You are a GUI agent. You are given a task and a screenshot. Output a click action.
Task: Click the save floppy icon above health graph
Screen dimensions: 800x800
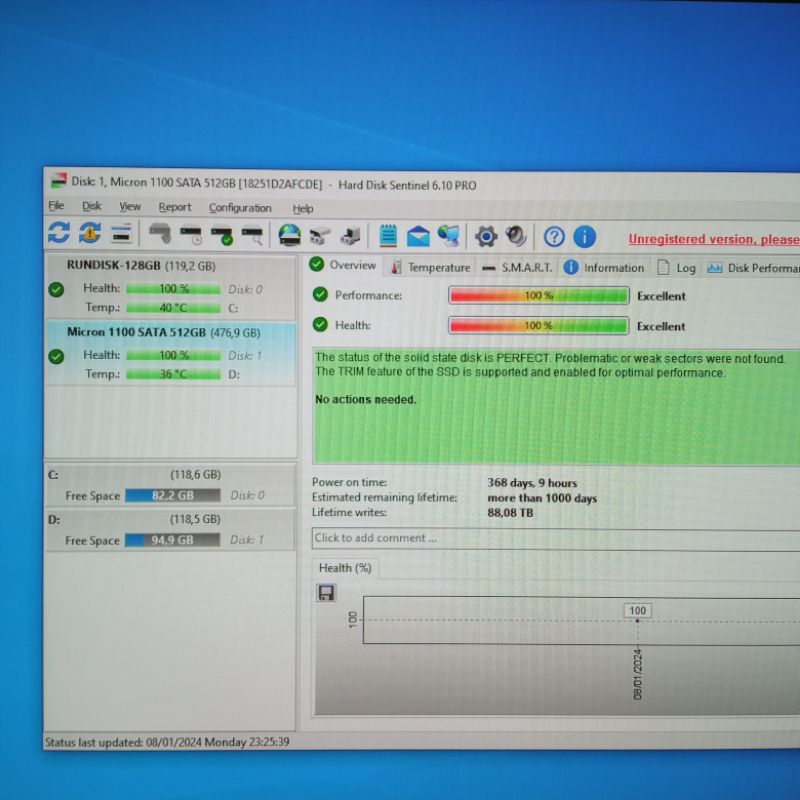pyautogui.click(x=326, y=593)
